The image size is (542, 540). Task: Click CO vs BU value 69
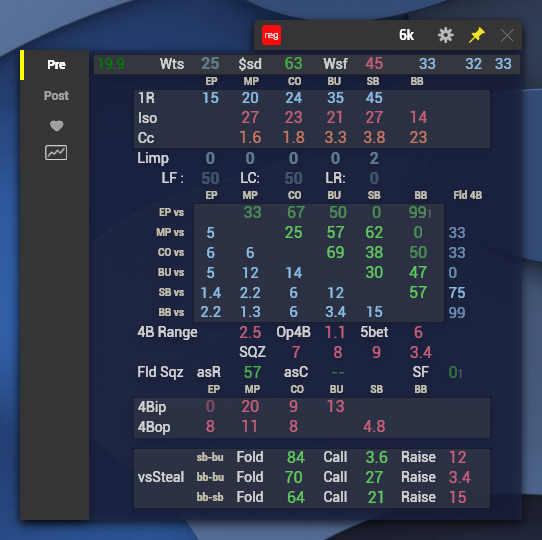[335, 252]
